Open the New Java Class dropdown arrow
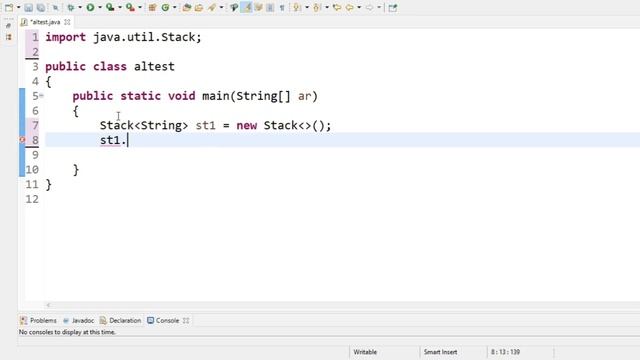The height and width of the screenshot is (360, 640). pos(174,7)
